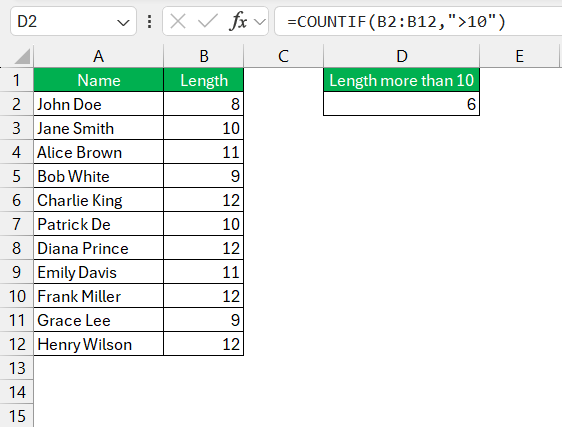Select the Bob White cell
The height and width of the screenshot is (427, 562).
click(x=99, y=176)
